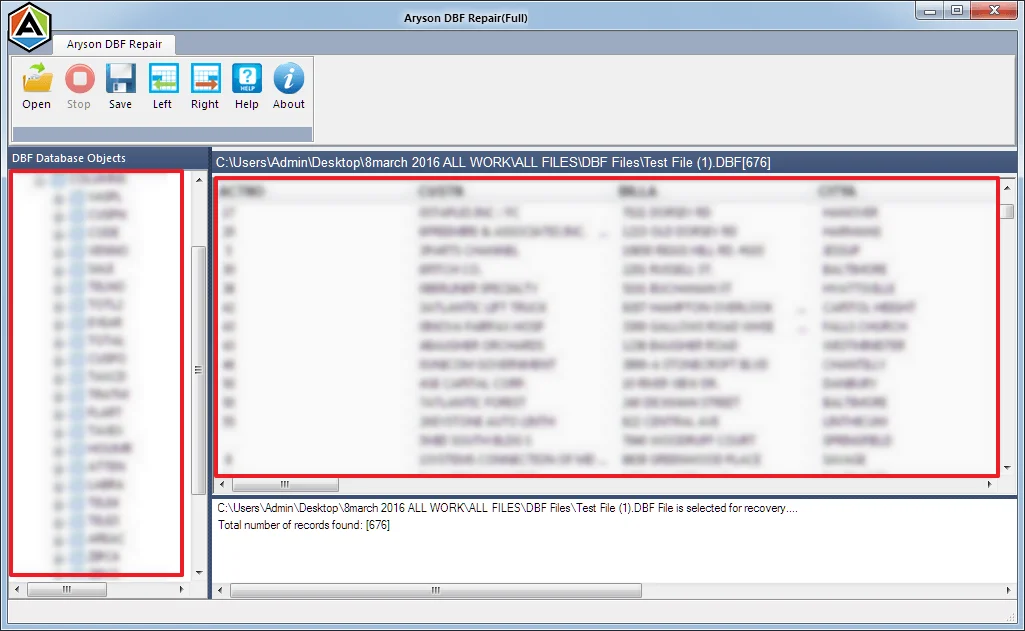This screenshot has width=1025, height=631.
Task: Select the Aryson DBF Repair ribbon tab
Action: point(114,44)
